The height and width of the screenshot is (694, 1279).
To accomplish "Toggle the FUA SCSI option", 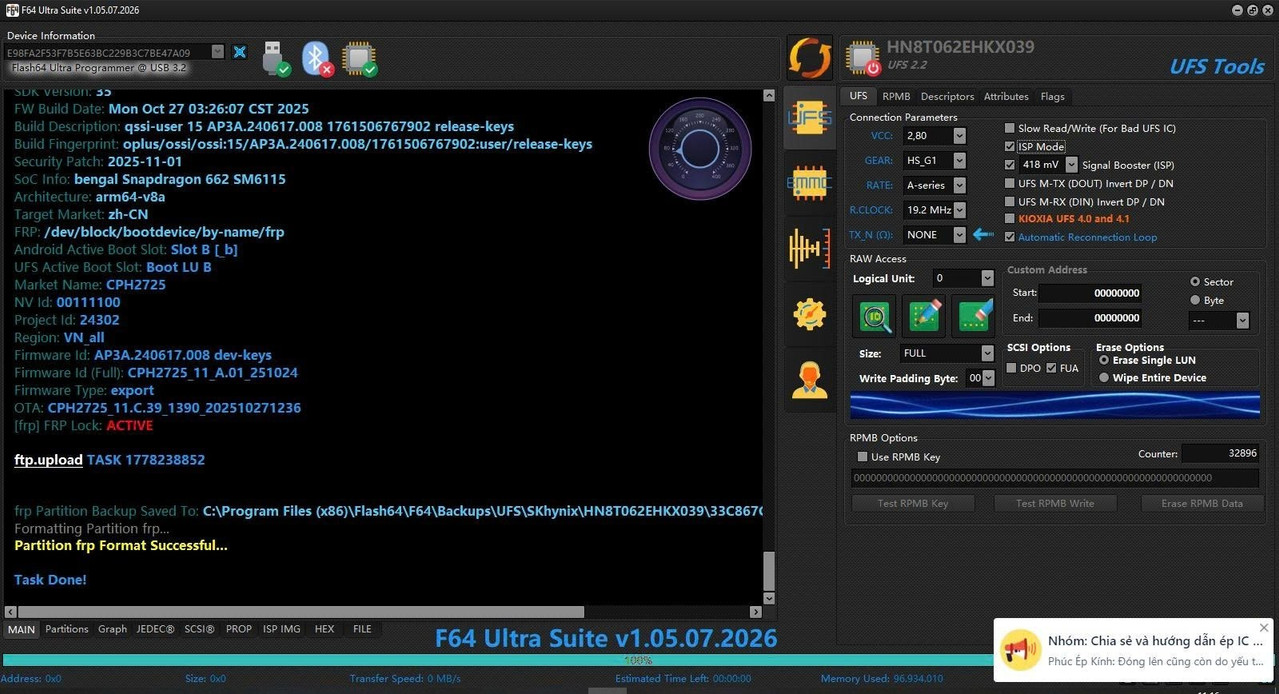I will point(1051,368).
